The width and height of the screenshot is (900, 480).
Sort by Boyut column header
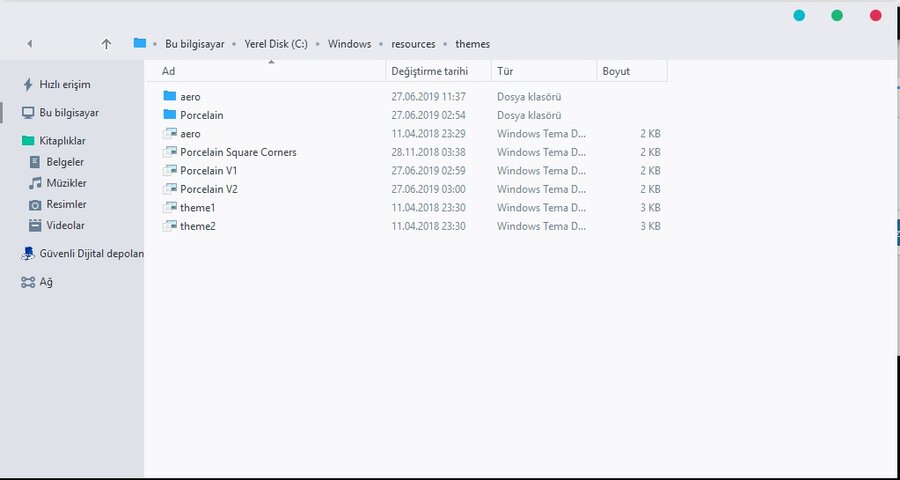(x=616, y=71)
